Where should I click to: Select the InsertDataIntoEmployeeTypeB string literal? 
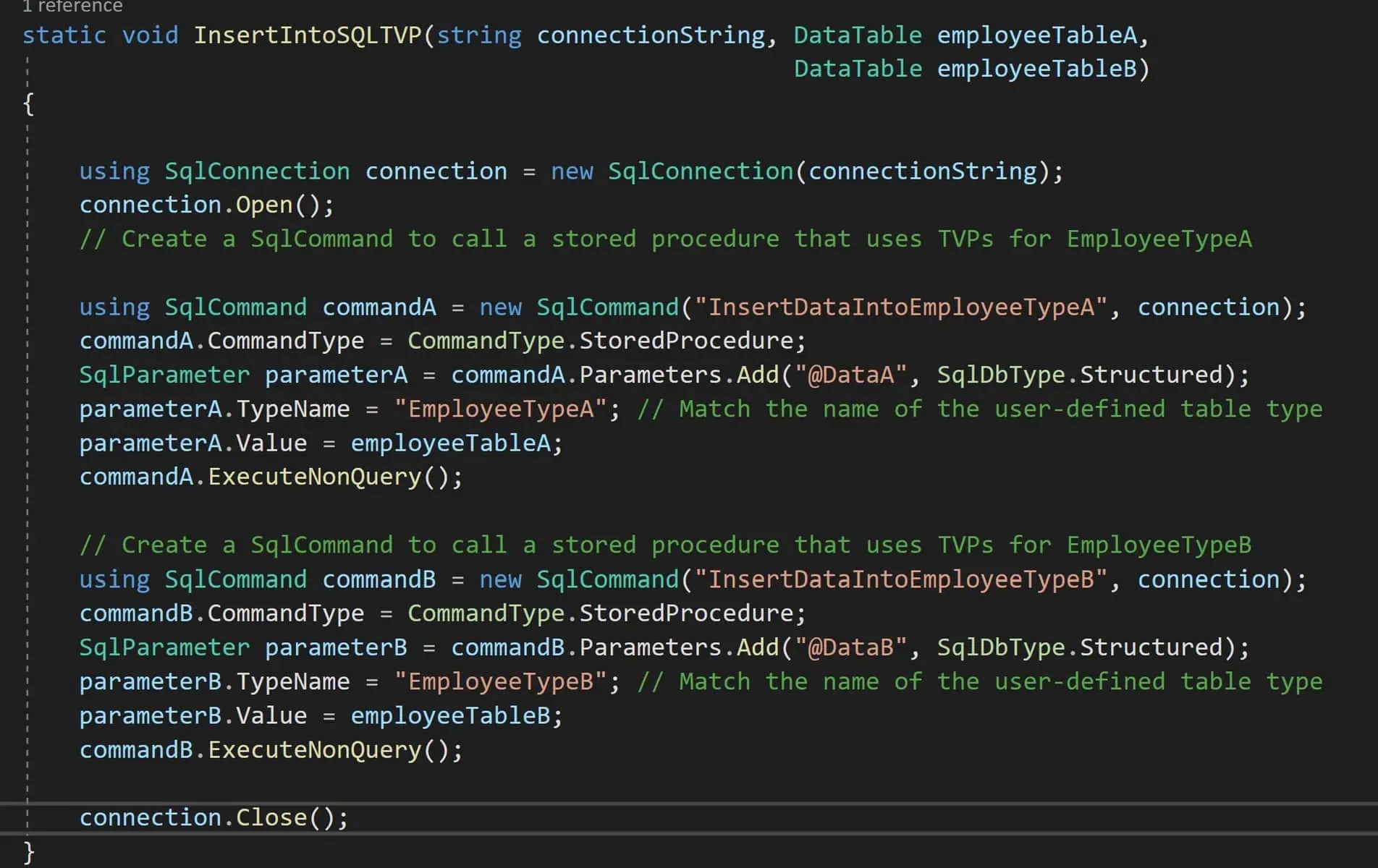pyautogui.click(x=901, y=579)
